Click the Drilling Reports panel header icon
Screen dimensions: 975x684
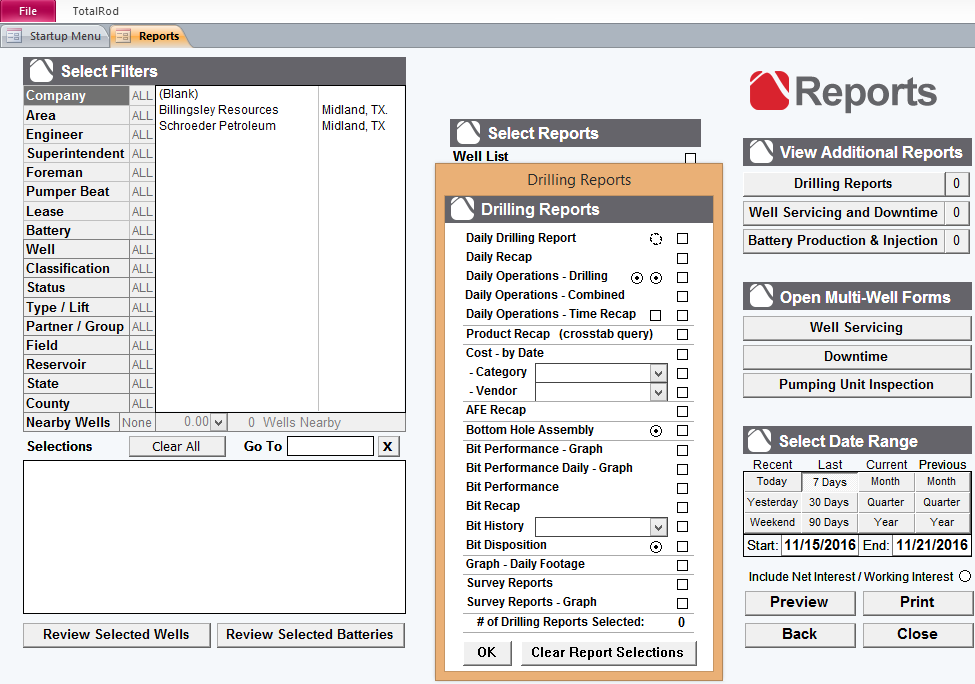coord(462,209)
